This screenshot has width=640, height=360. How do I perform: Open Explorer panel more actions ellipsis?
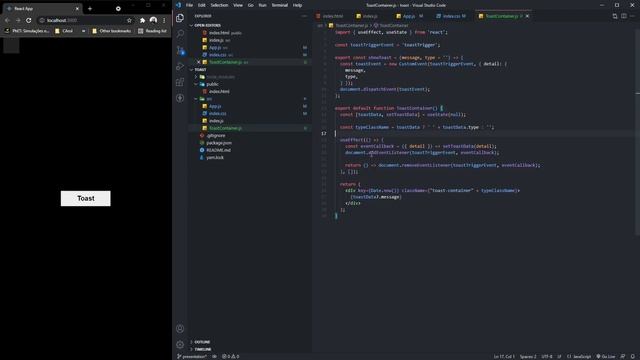pyautogui.click(x=304, y=16)
